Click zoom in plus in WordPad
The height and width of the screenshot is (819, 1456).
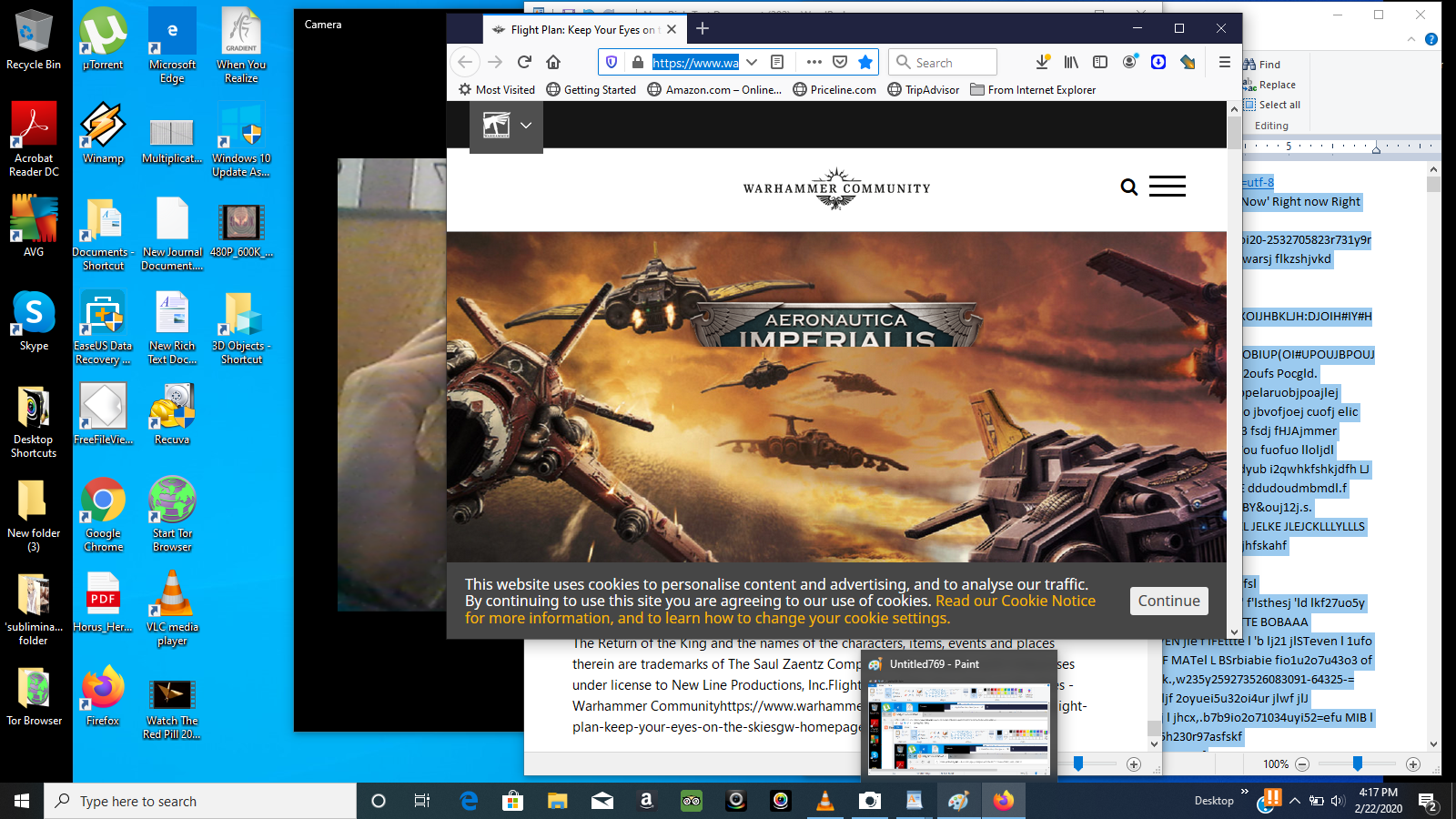coord(1413,764)
